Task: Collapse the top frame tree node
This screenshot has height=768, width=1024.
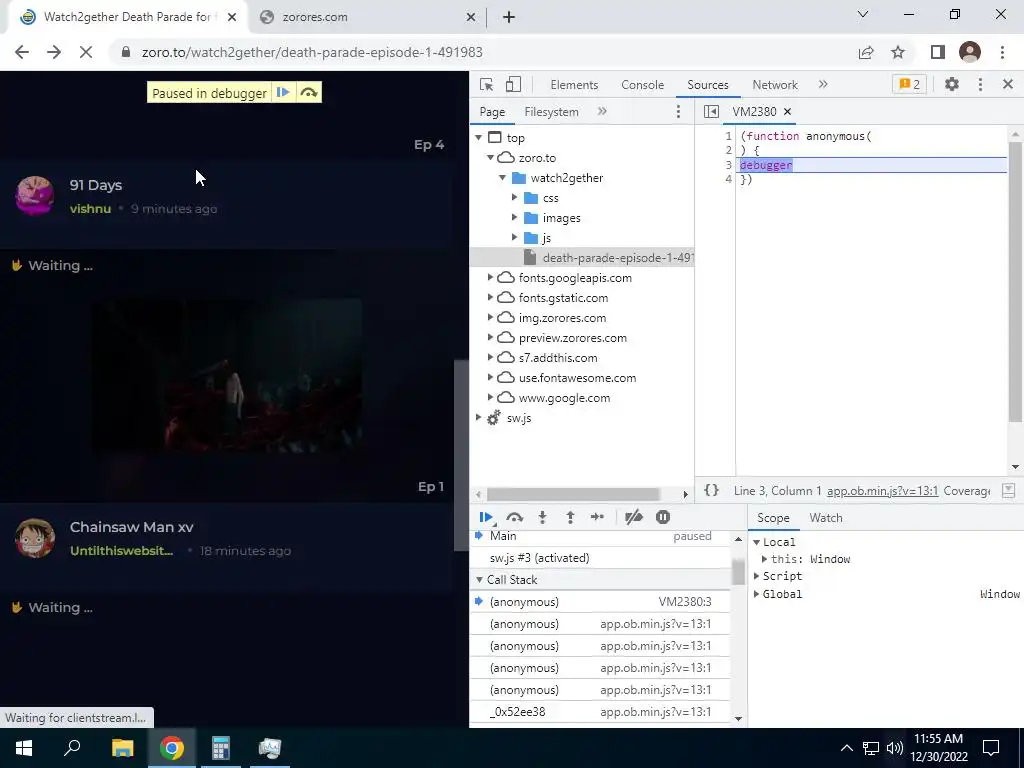Action: coord(479,138)
